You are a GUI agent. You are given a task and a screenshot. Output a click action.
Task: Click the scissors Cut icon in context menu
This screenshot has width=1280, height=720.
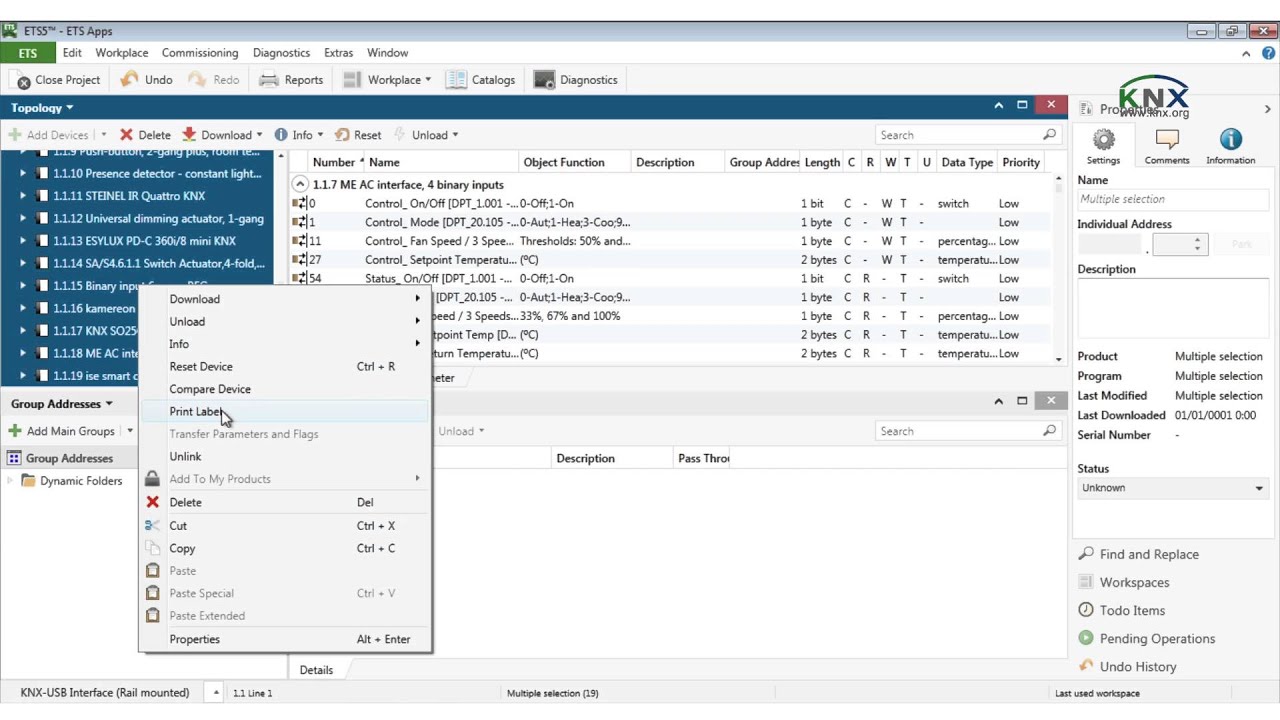(152, 525)
